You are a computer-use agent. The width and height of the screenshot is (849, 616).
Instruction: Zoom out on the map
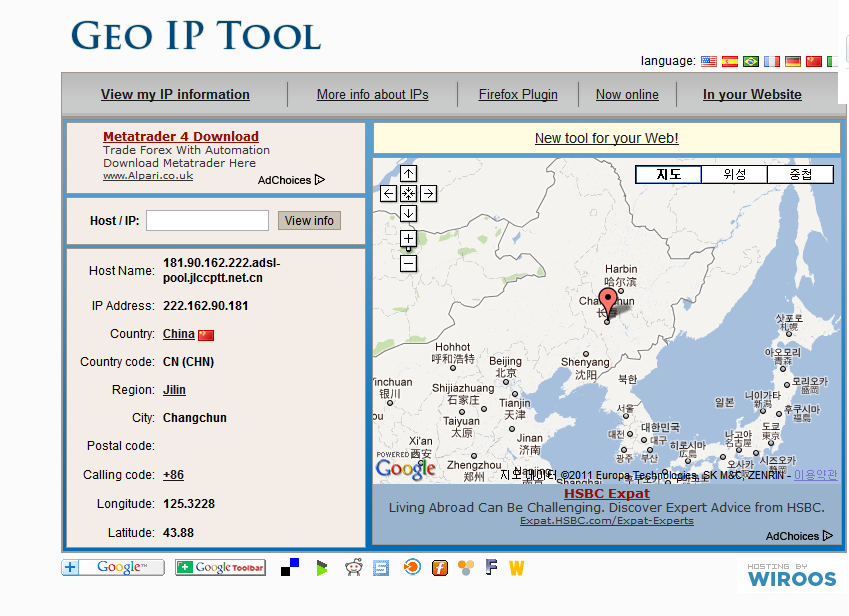[408, 263]
